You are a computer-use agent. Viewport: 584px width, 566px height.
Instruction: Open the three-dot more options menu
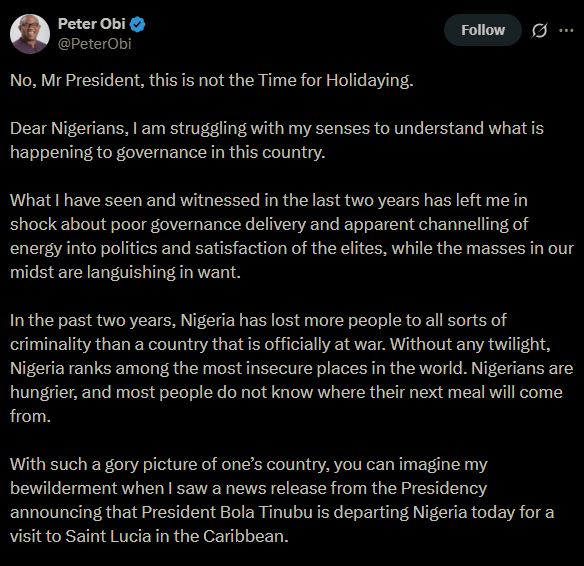566,31
